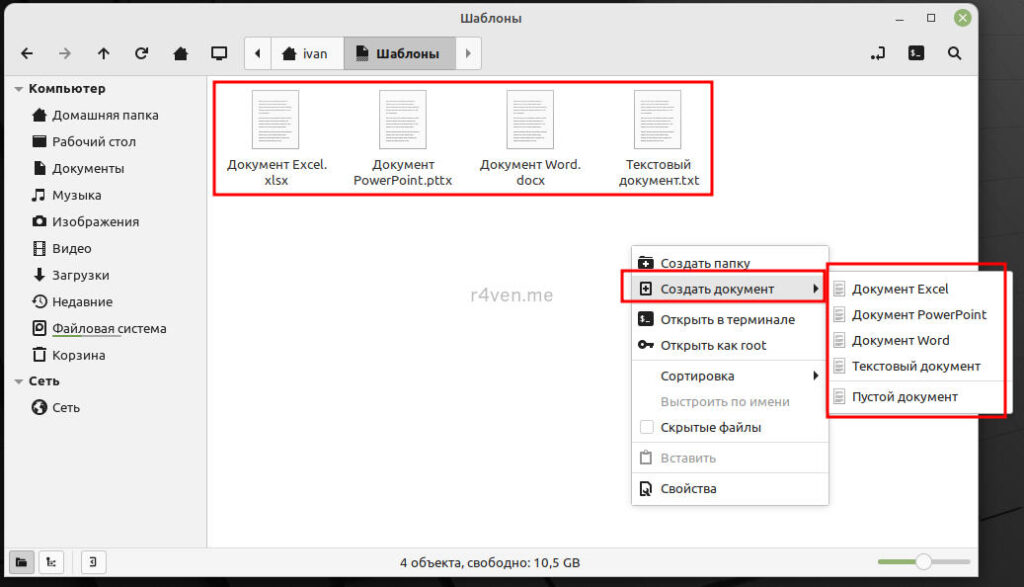The image size is (1024, 587).
Task: Open terminal from toolbar icon
Action: click(x=916, y=53)
